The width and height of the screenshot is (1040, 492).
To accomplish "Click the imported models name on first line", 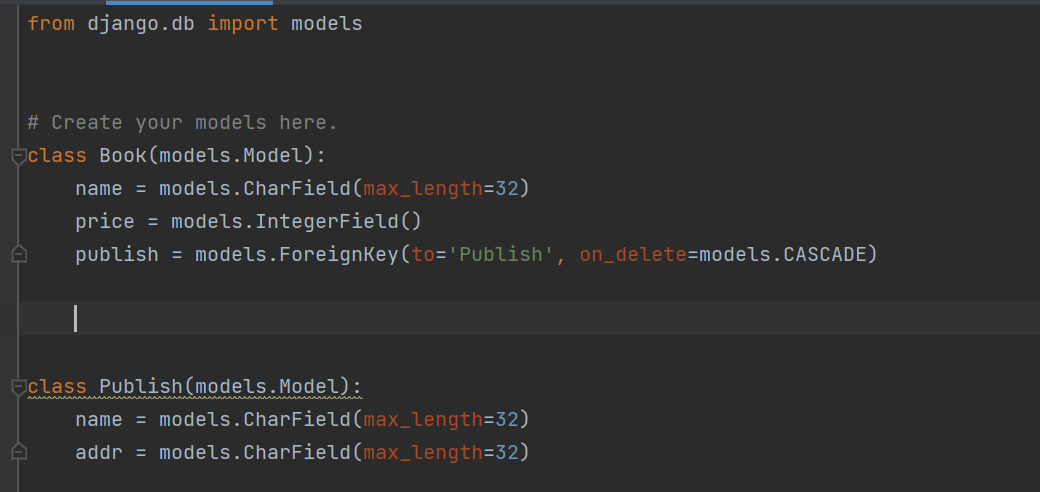I will [326, 23].
